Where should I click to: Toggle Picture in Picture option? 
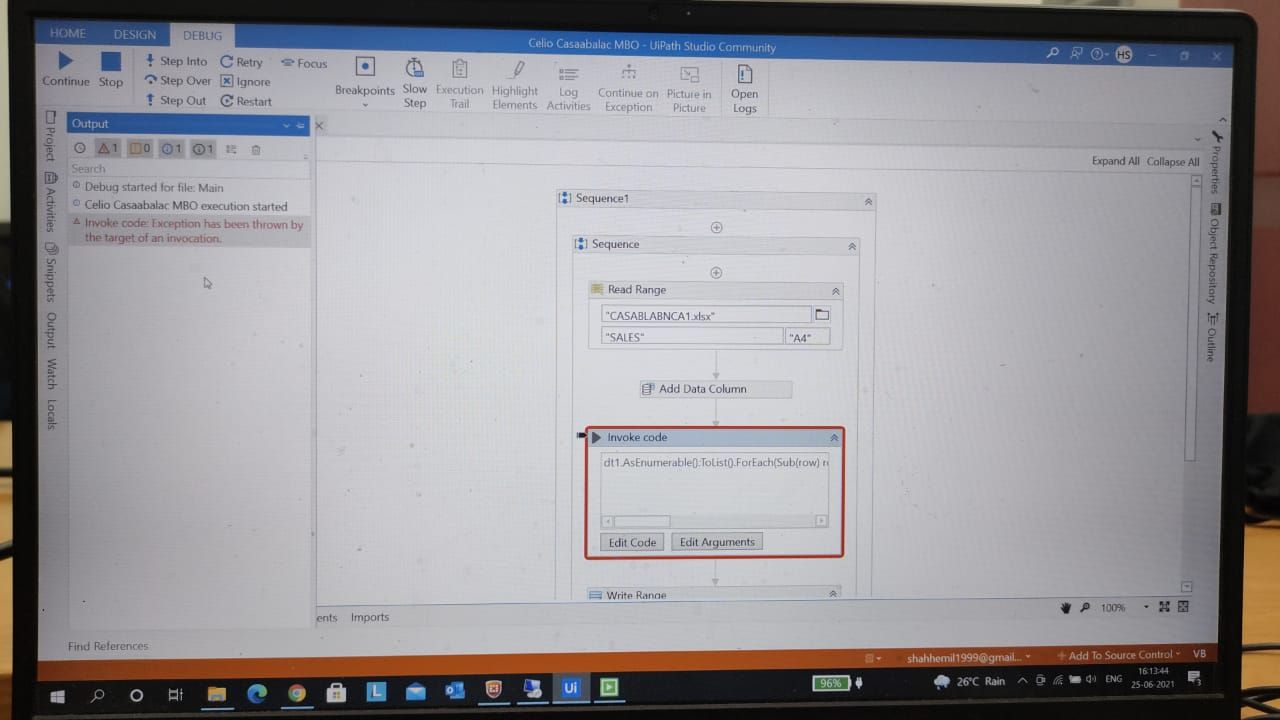pos(689,88)
